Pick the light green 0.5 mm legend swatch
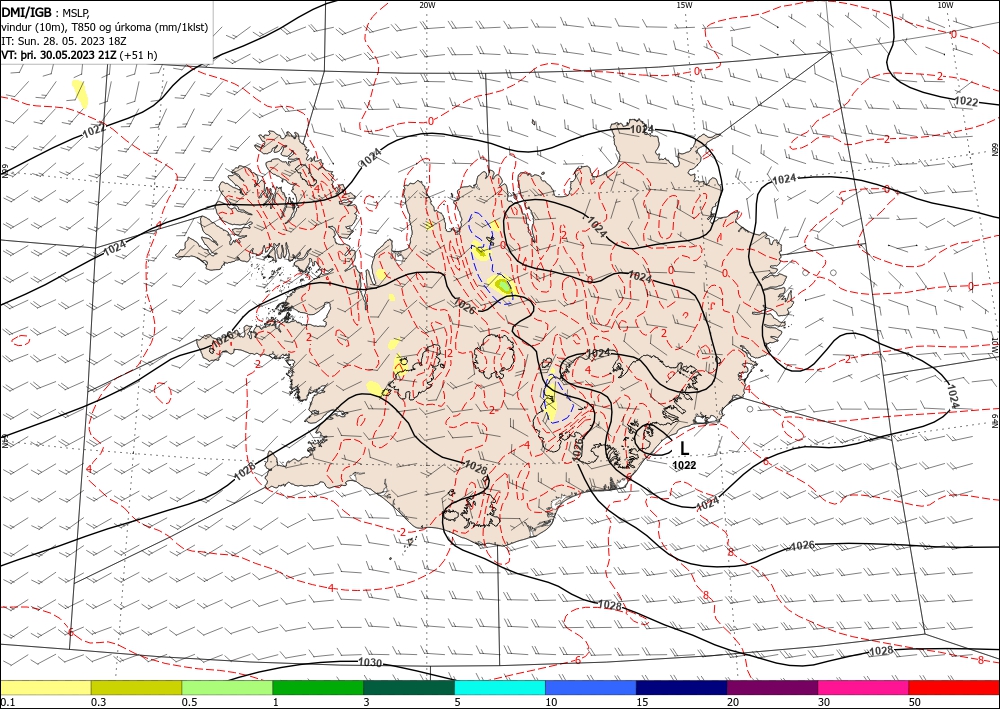The height and width of the screenshot is (709, 1000). click(227, 687)
